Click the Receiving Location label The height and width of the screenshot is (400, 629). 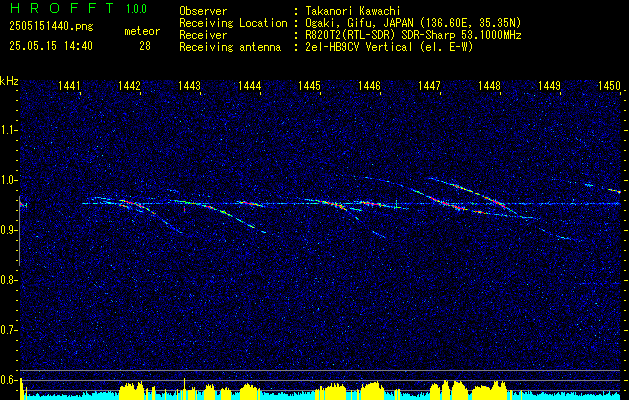pos(233,23)
